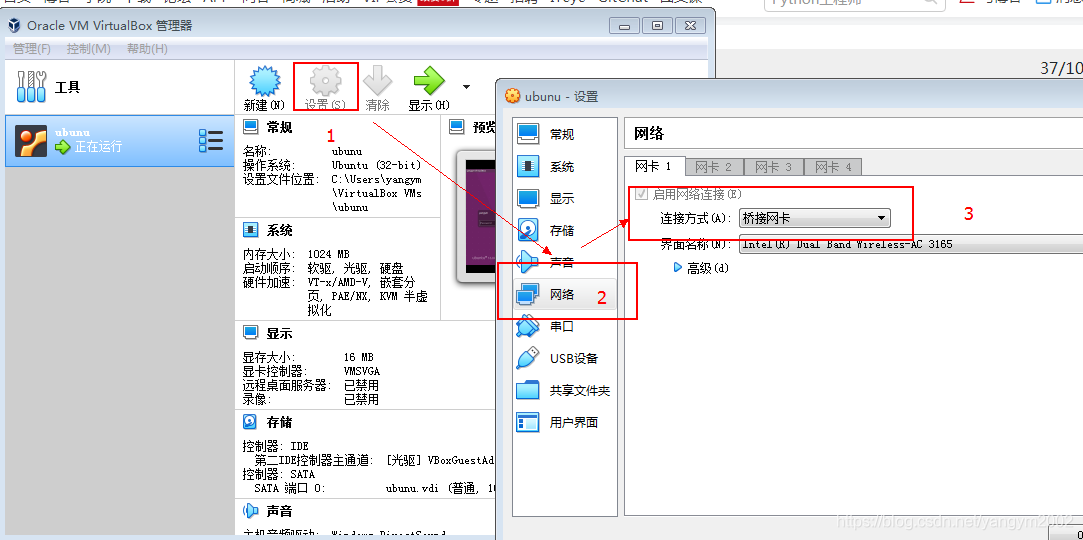Click 操作系统 value Ubuntu (32-bit)
This screenshot has width=1083, height=540.
(x=374, y=166)
